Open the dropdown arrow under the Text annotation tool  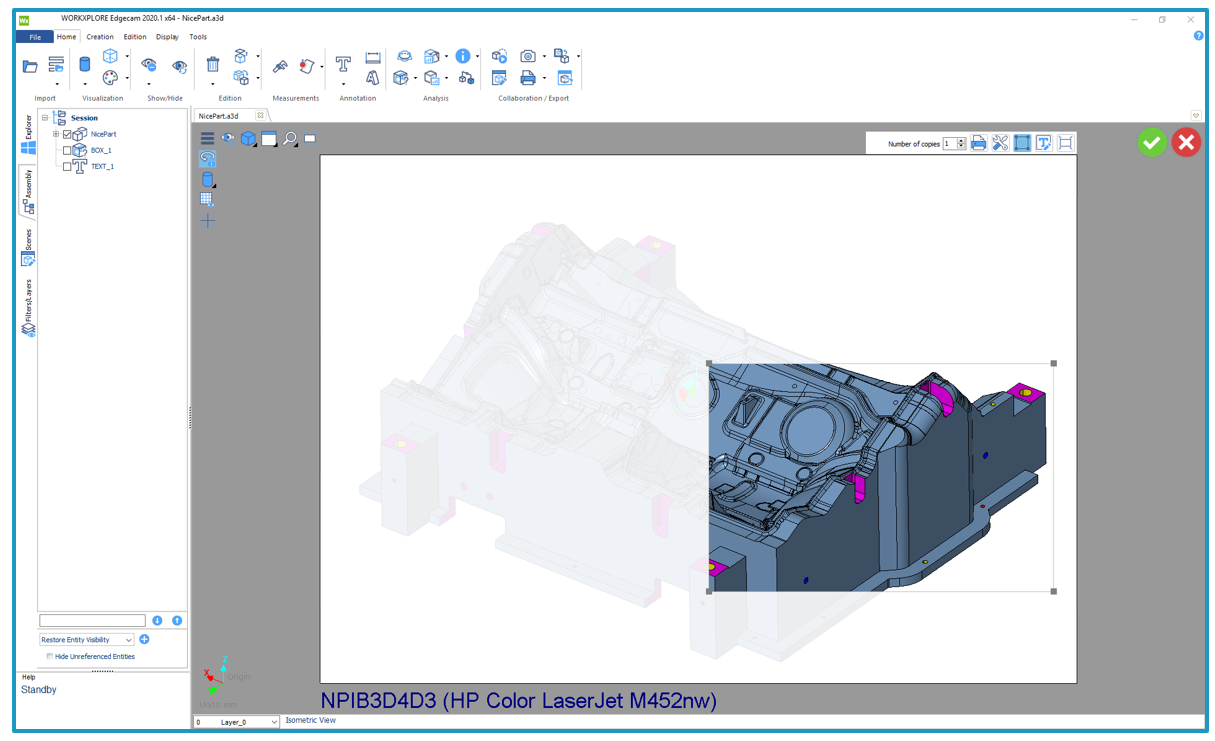pyautogui.click(x=343, y=84)
